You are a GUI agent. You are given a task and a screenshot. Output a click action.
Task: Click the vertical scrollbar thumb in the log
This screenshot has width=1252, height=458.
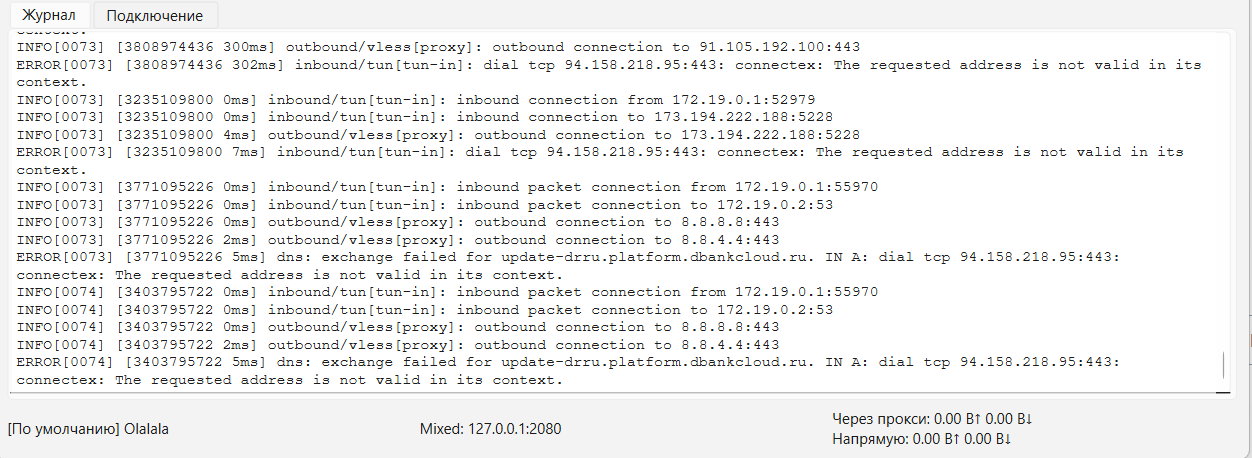click(x=1223, y=366)
